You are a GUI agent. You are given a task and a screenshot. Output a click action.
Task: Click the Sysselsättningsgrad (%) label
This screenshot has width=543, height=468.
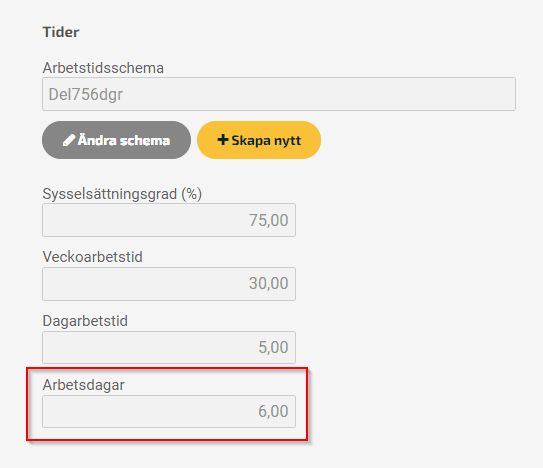tap(122, 194)
